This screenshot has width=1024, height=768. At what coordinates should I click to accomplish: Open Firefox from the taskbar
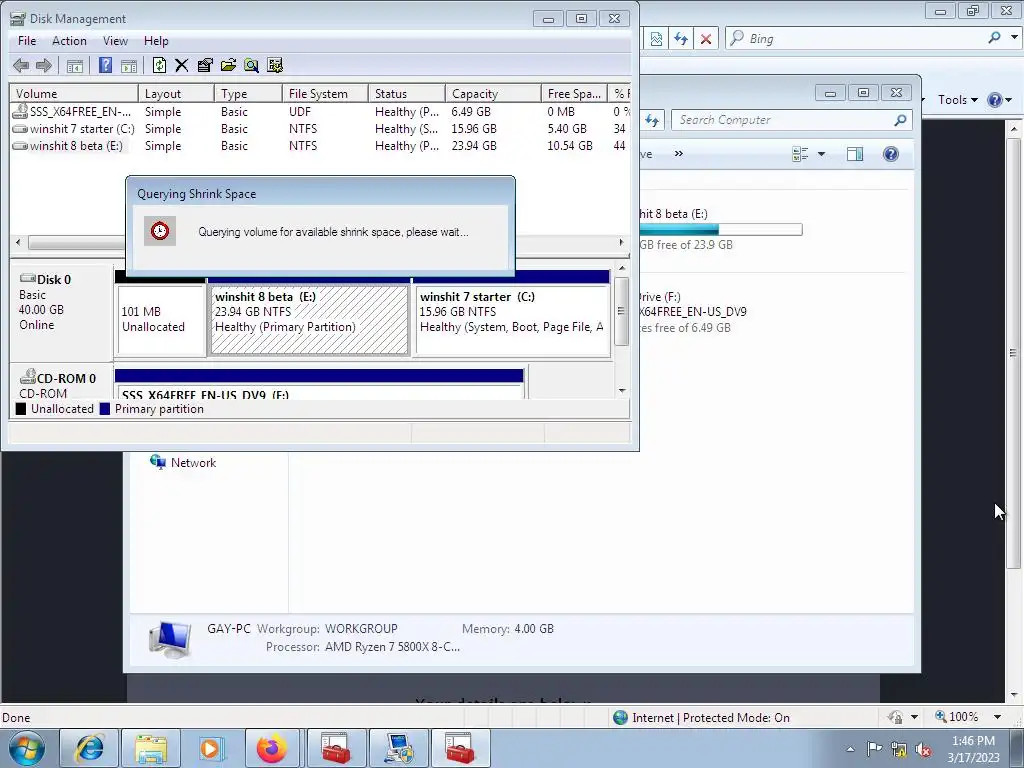click(272, 748)
